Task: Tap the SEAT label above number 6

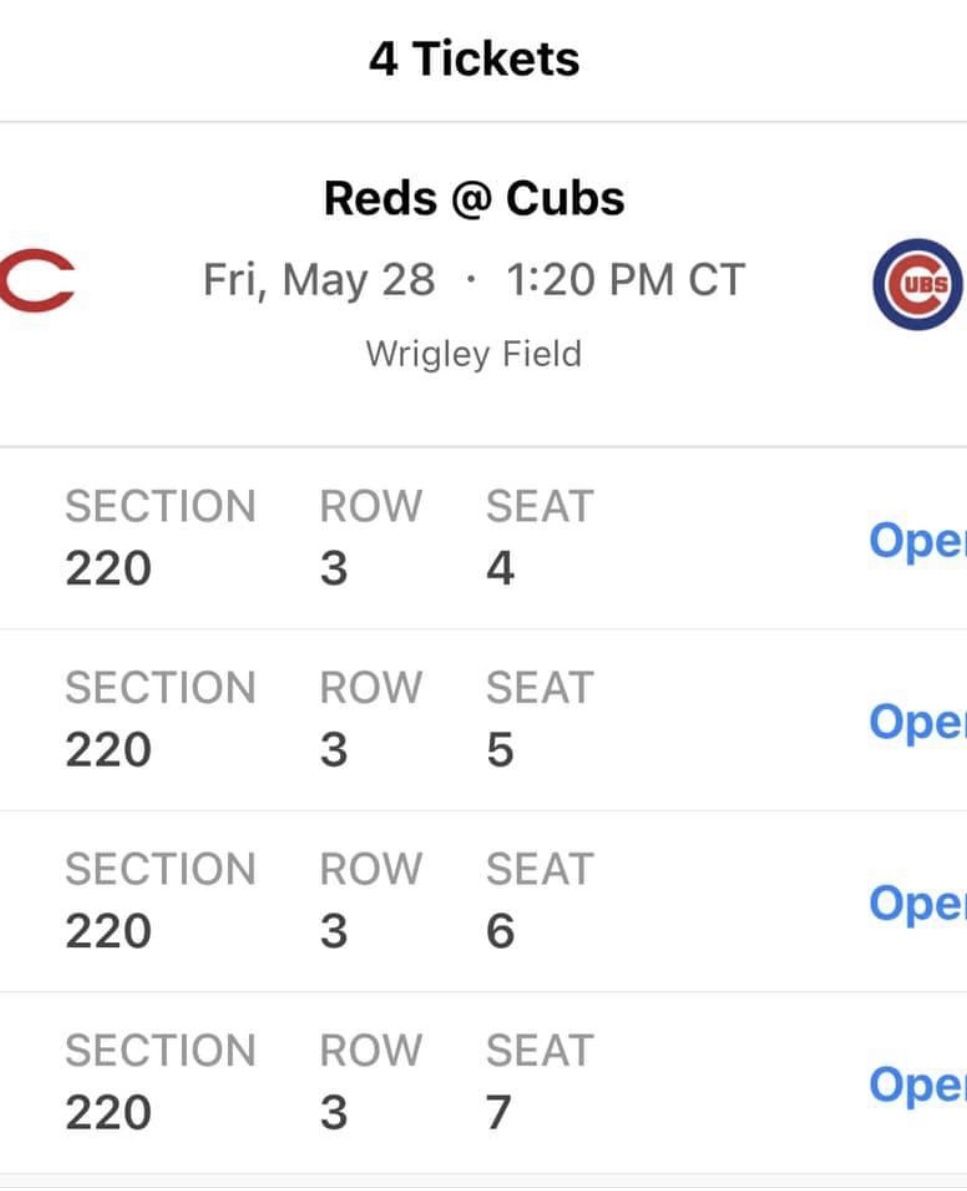Action: [x=540, y=869]
